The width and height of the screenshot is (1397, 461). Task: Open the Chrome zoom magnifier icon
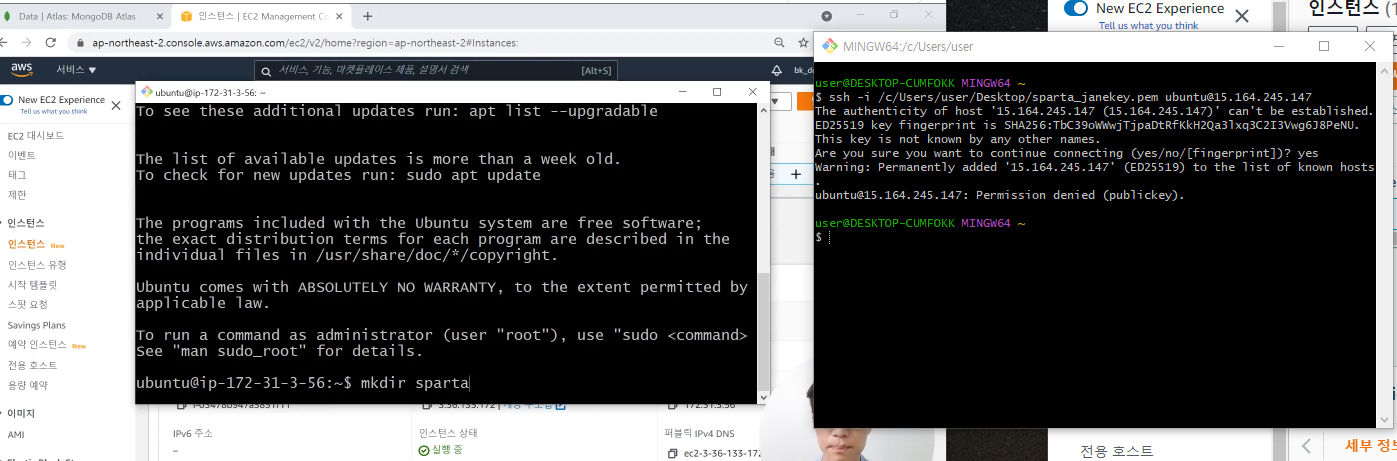(779, 43)
